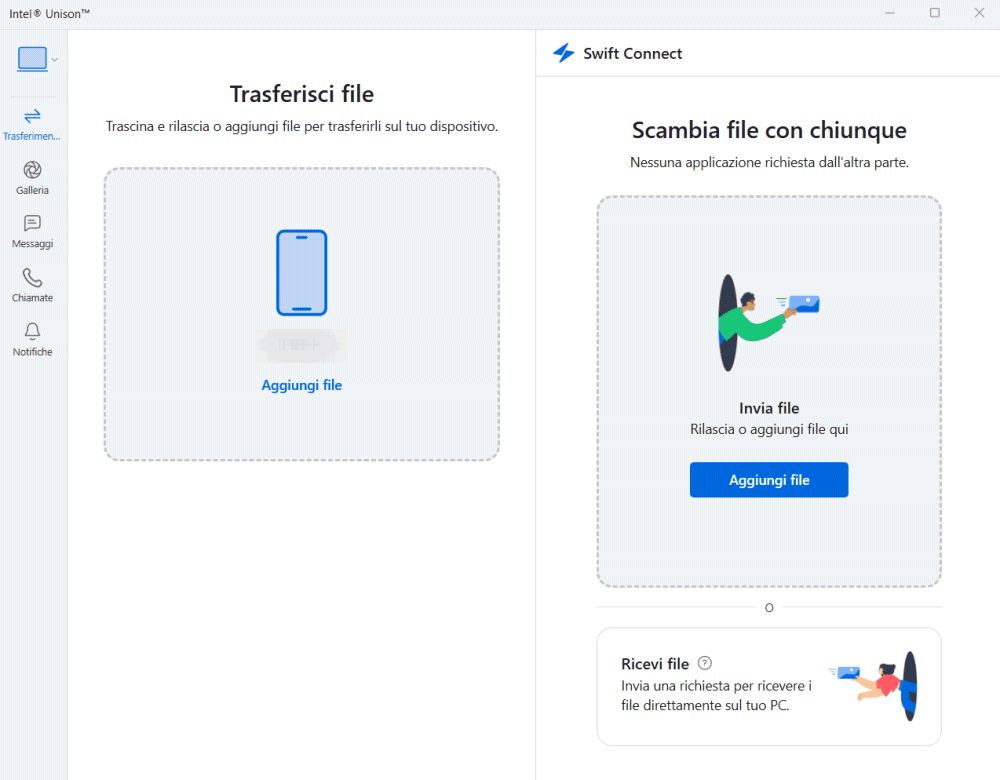
Task: Click the laptop device icon in sidebar
Action: tap(32, 59)
